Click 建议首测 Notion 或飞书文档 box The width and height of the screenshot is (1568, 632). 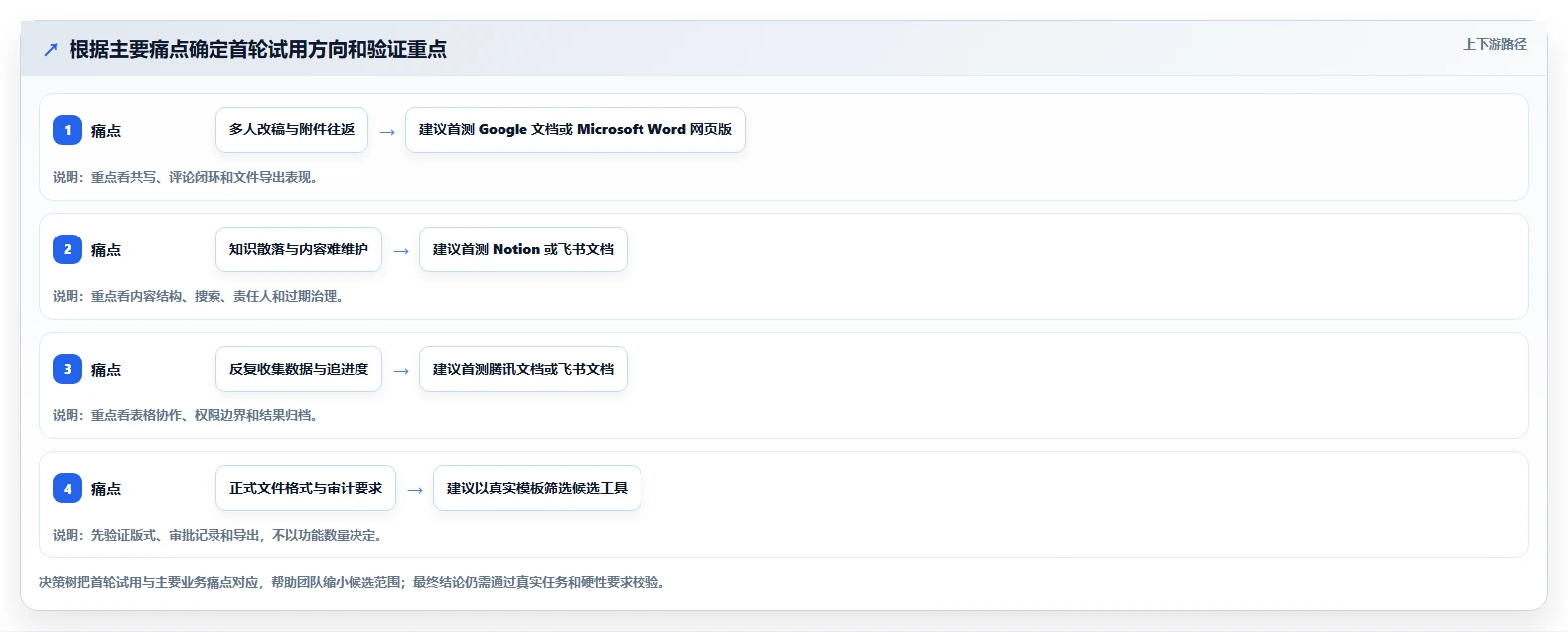click(x=523, y=249)
